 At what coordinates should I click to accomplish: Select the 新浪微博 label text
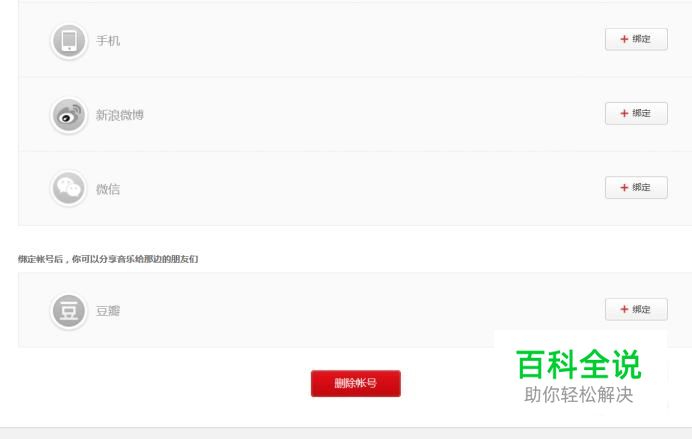coord(120,115)
